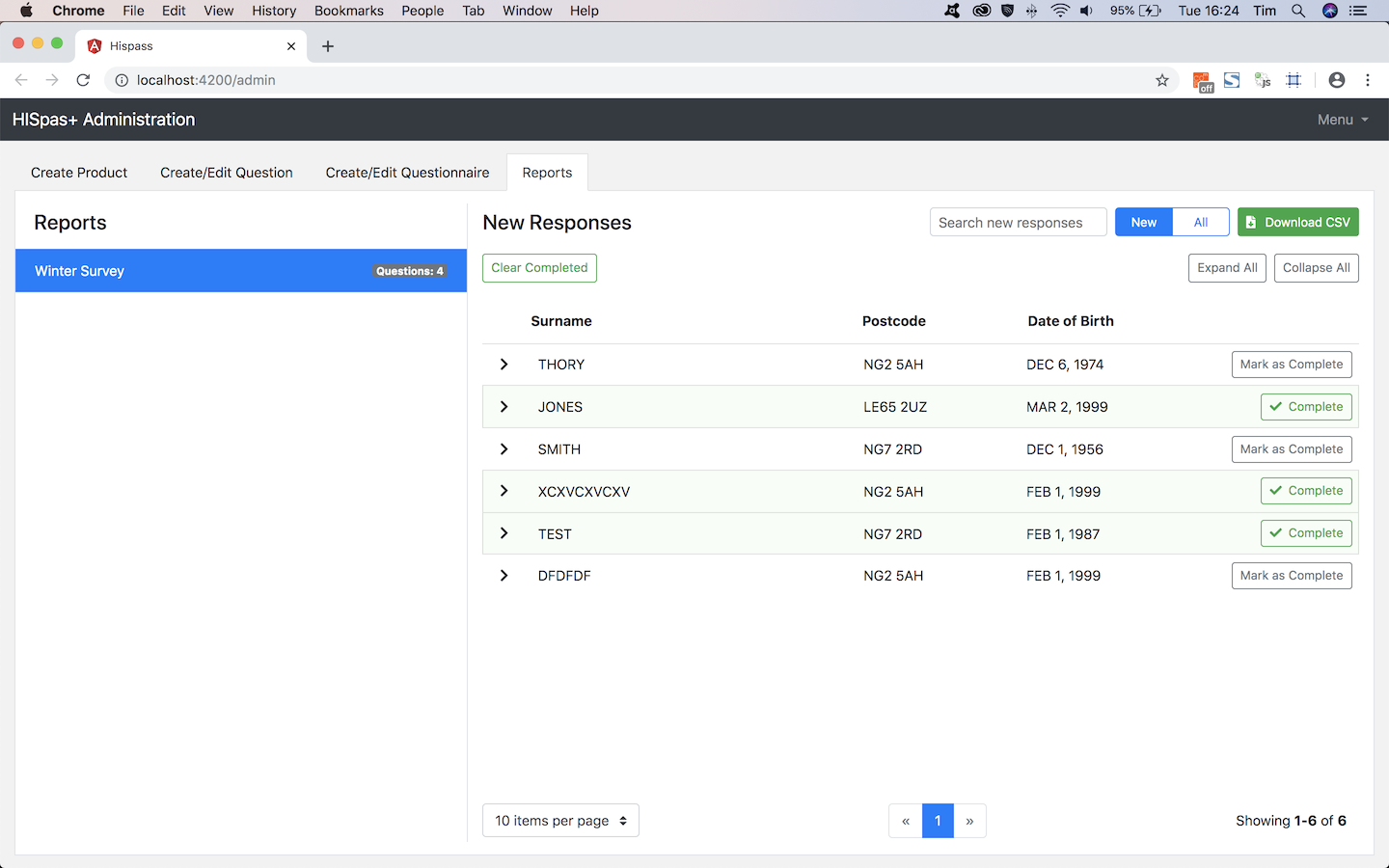This screenshot has width=1389, height=868.
Task: Focus the Search new responses field
Action: click(x=1018, y=223)
